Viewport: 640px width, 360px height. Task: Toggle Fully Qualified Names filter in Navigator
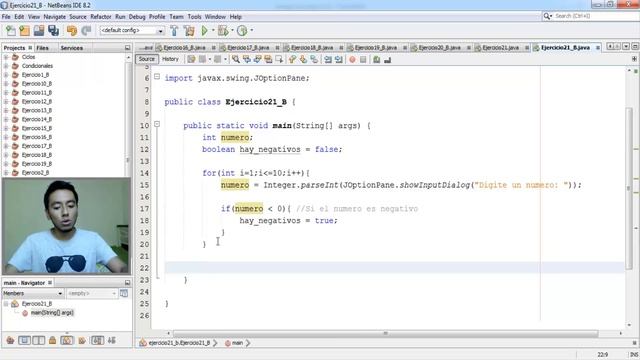point(82,340)
